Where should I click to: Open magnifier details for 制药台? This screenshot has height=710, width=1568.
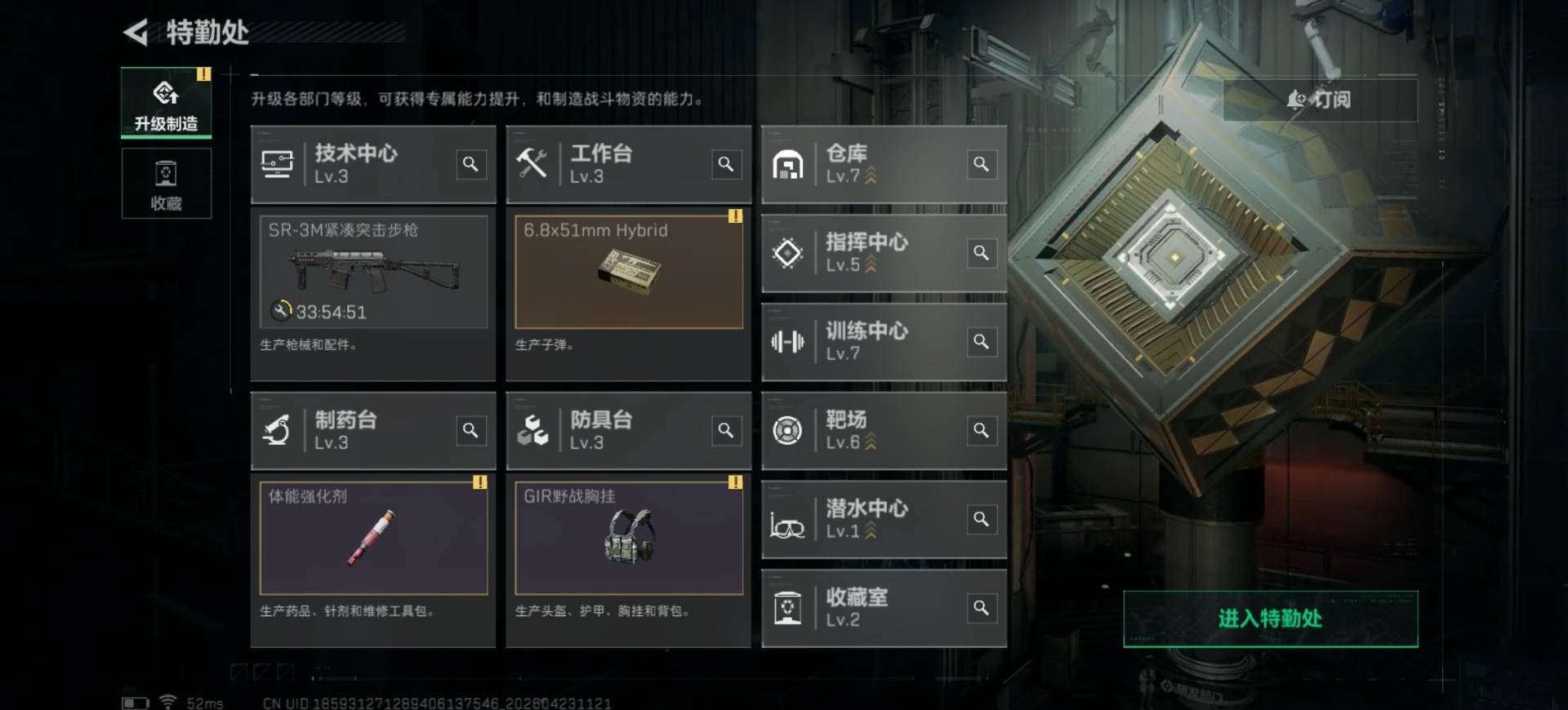[x=470, y=430]
